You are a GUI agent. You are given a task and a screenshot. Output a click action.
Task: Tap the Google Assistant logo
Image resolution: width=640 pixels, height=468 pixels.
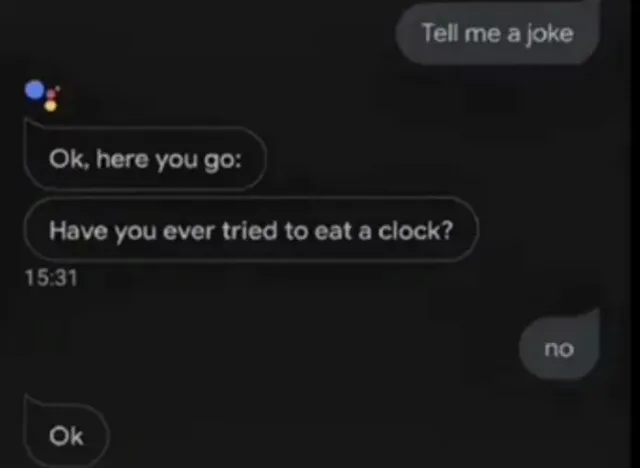pyautogui.click(x=42, y=95)
